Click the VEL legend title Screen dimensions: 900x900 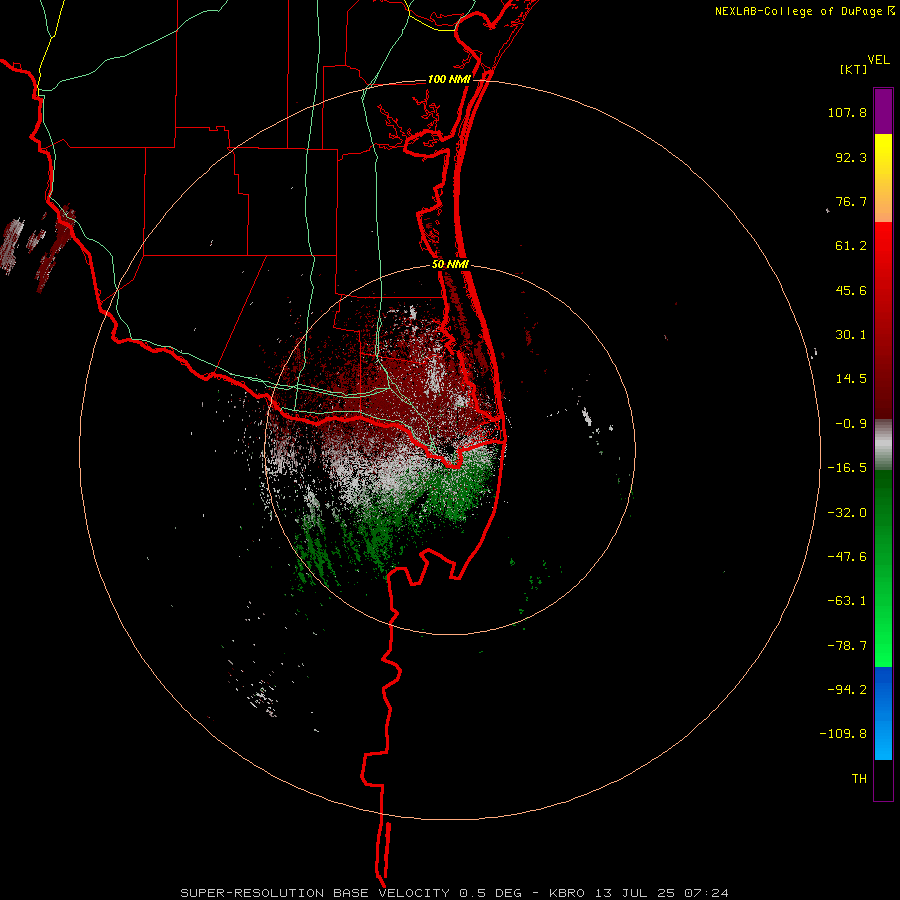click(x=878, y=60)
